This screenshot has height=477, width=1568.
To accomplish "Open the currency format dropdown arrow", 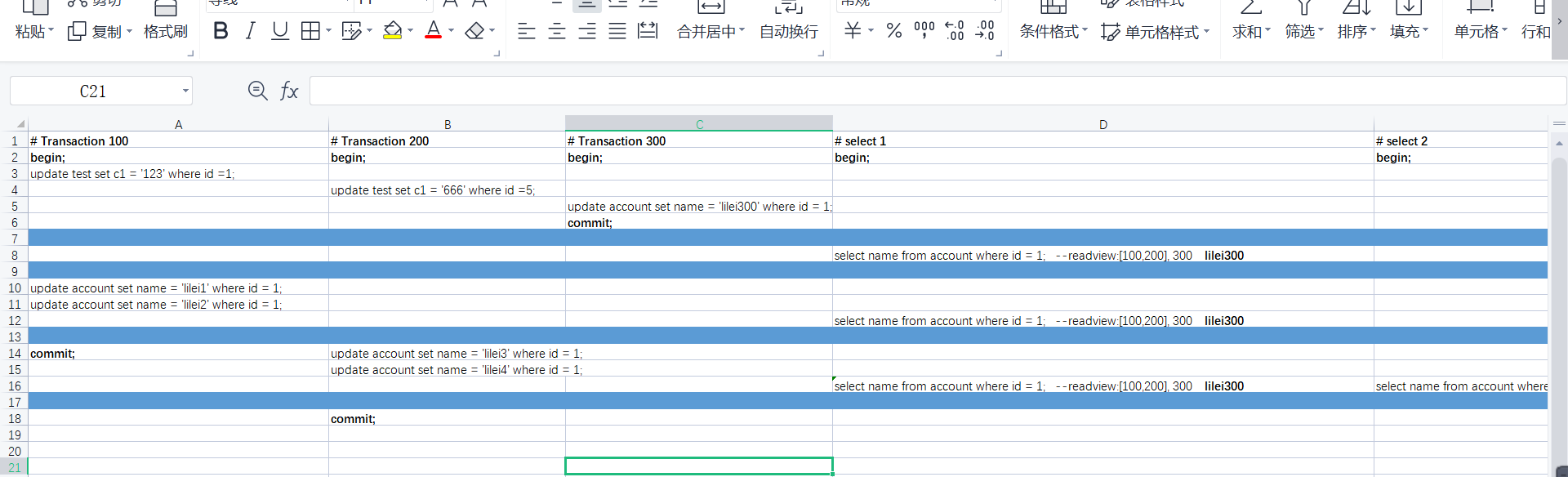I will [871, 31].
